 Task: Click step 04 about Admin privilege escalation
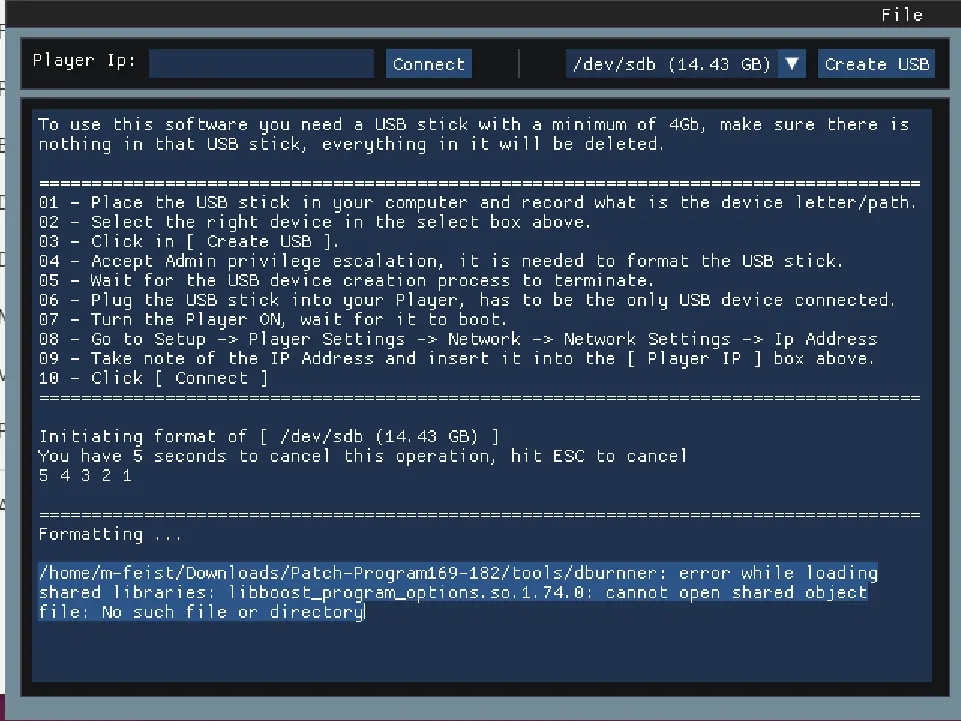point(440,261)
